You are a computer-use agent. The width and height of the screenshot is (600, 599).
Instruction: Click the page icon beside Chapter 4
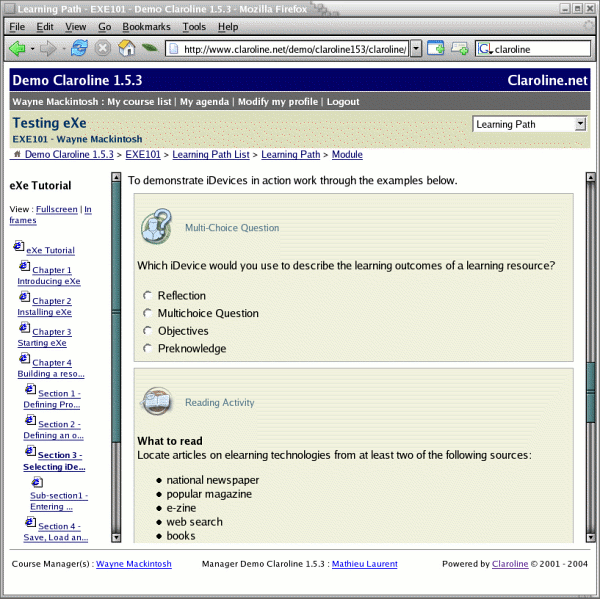click(24, 358)
